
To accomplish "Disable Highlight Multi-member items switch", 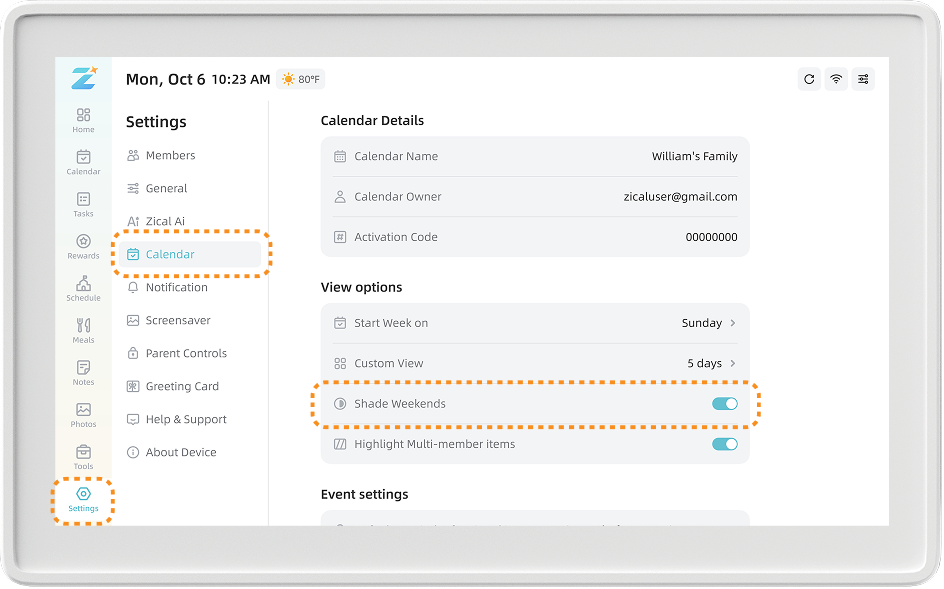I will [725, 444].
